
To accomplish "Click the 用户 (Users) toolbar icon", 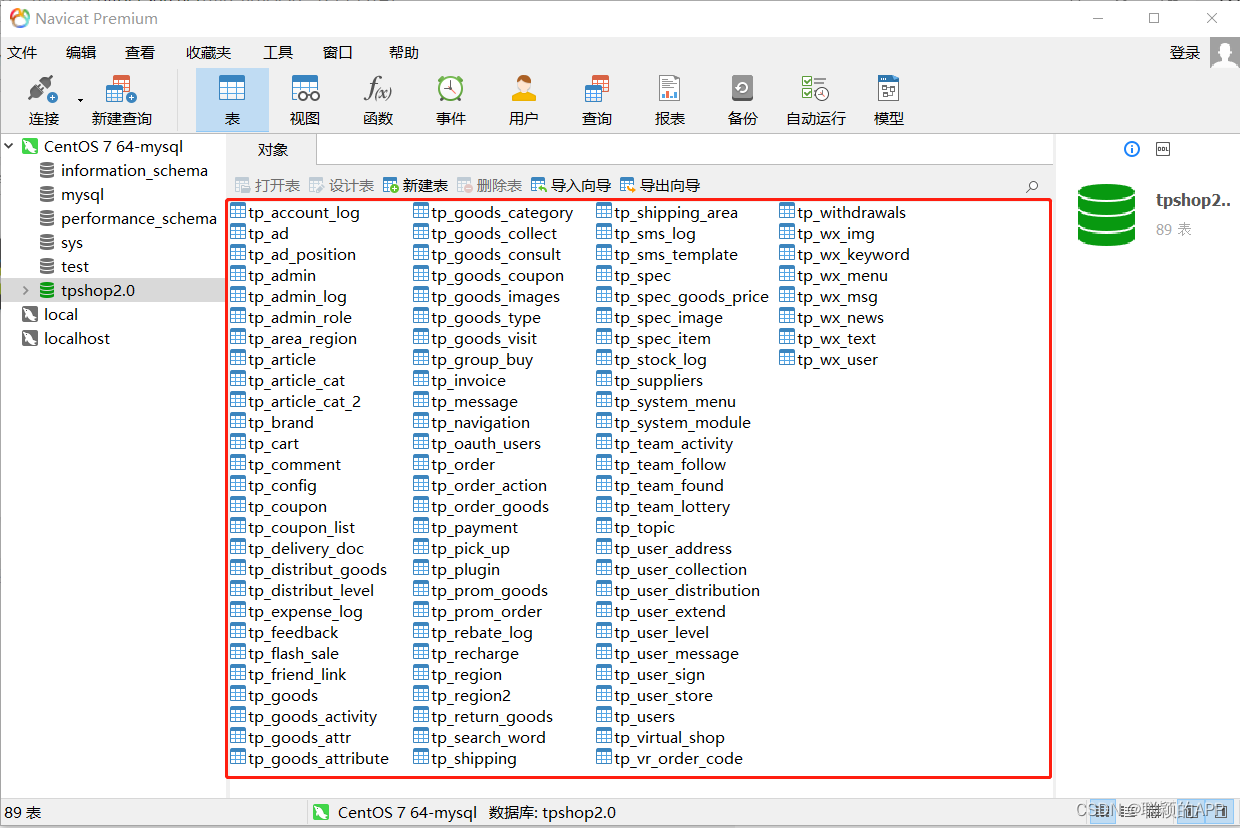I will pos(523,98).
